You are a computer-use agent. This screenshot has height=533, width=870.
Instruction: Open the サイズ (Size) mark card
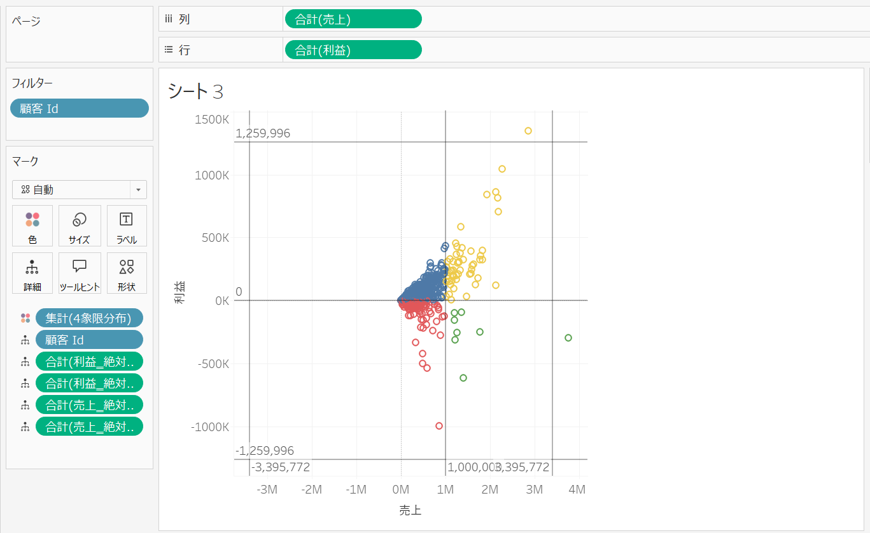[79, 226]
